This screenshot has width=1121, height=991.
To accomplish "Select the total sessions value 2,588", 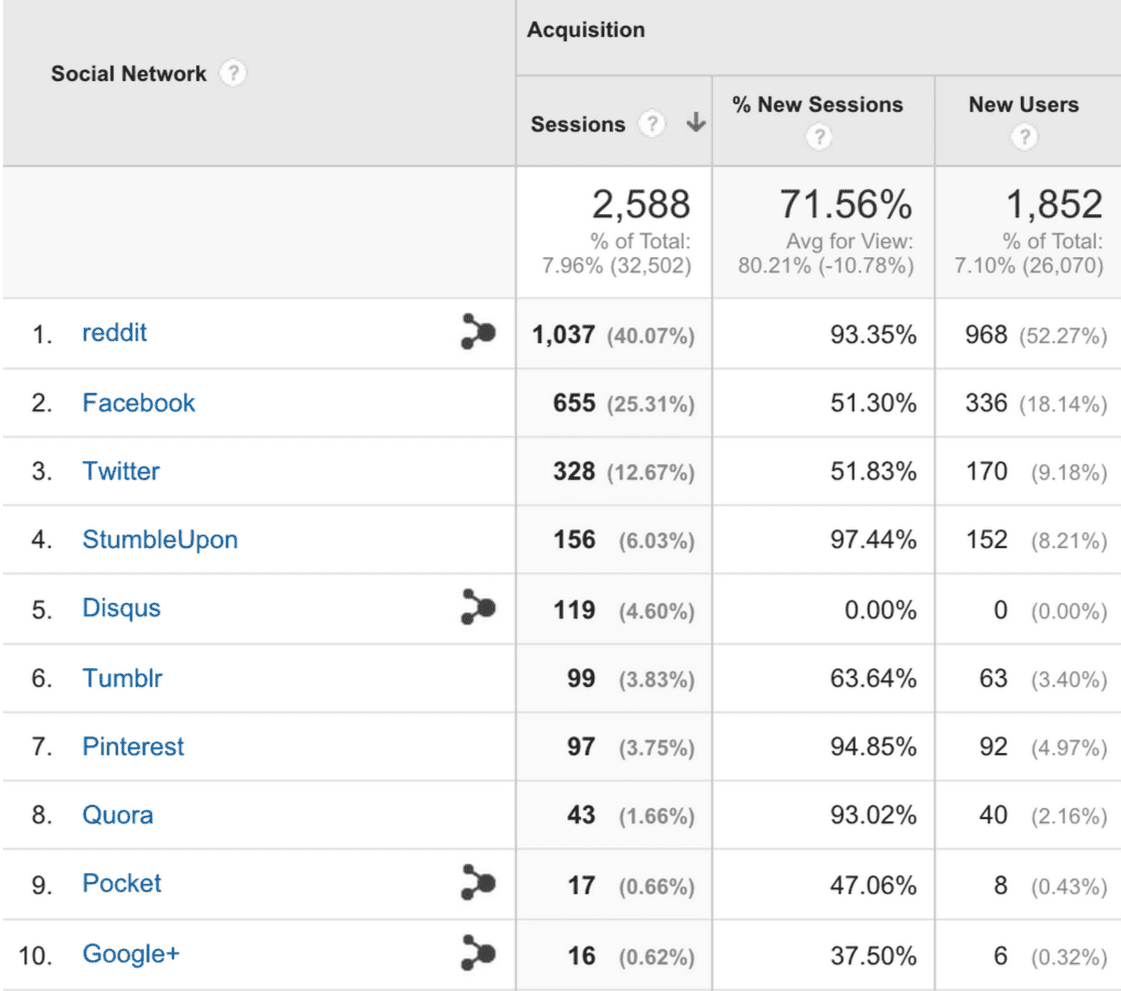I will point(641,204).
